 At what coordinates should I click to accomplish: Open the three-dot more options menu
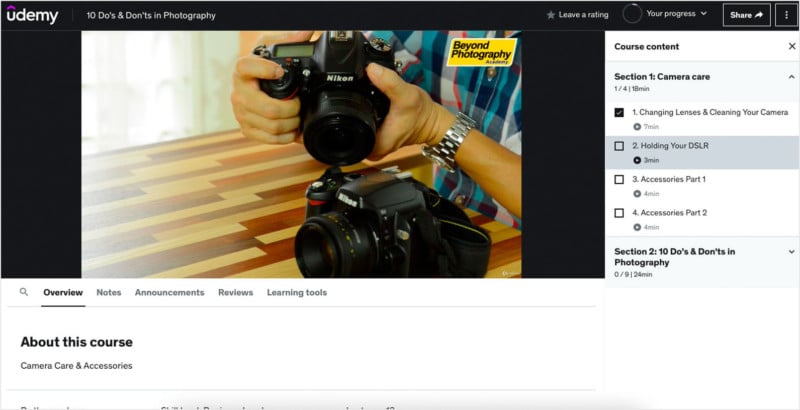tap(786, 15)
